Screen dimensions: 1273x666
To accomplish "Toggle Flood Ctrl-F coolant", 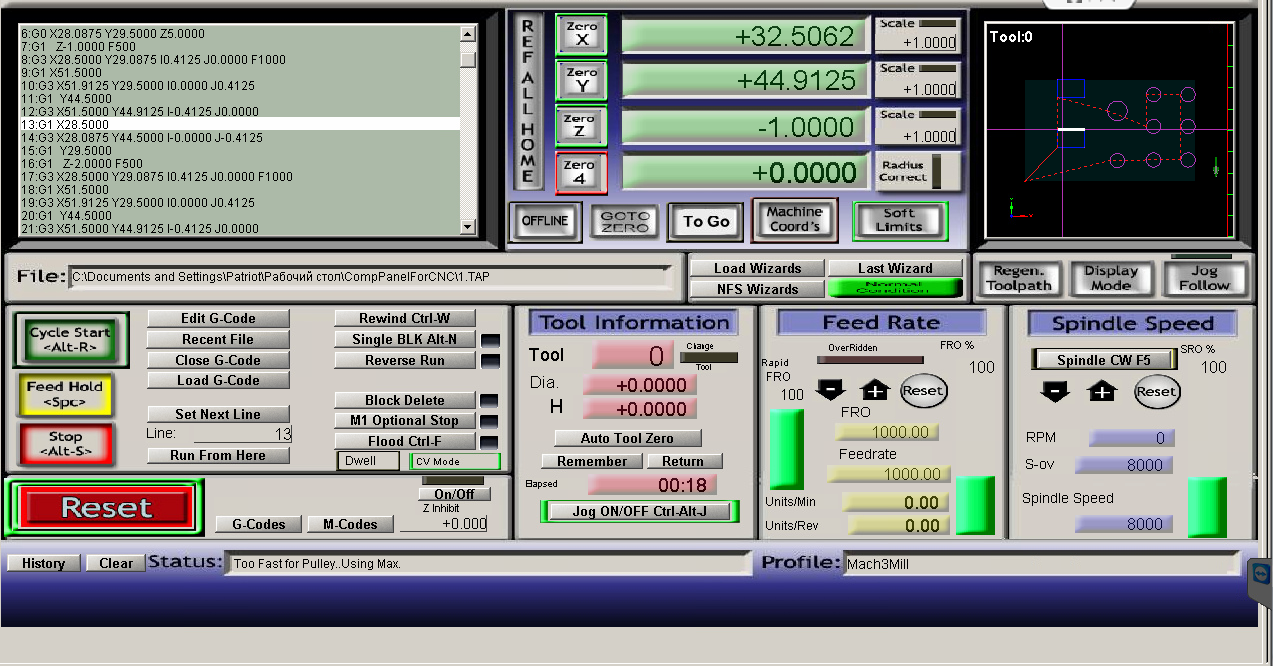I will [x=404, y=441].
